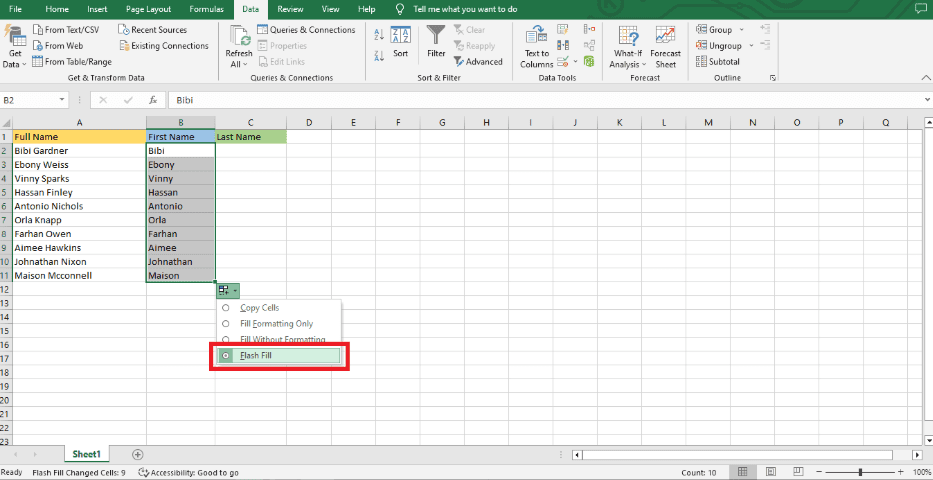The width and height of the screenshot is (933, 480).
Task: Switch to the Review tab
Action: click(290, 10)
